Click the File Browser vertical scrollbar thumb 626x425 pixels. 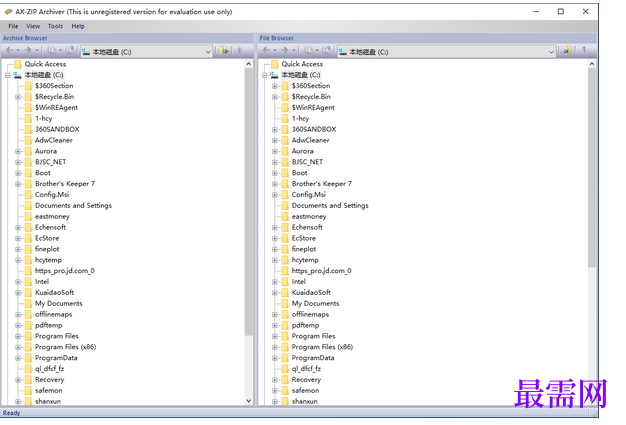tap(592, 168)
